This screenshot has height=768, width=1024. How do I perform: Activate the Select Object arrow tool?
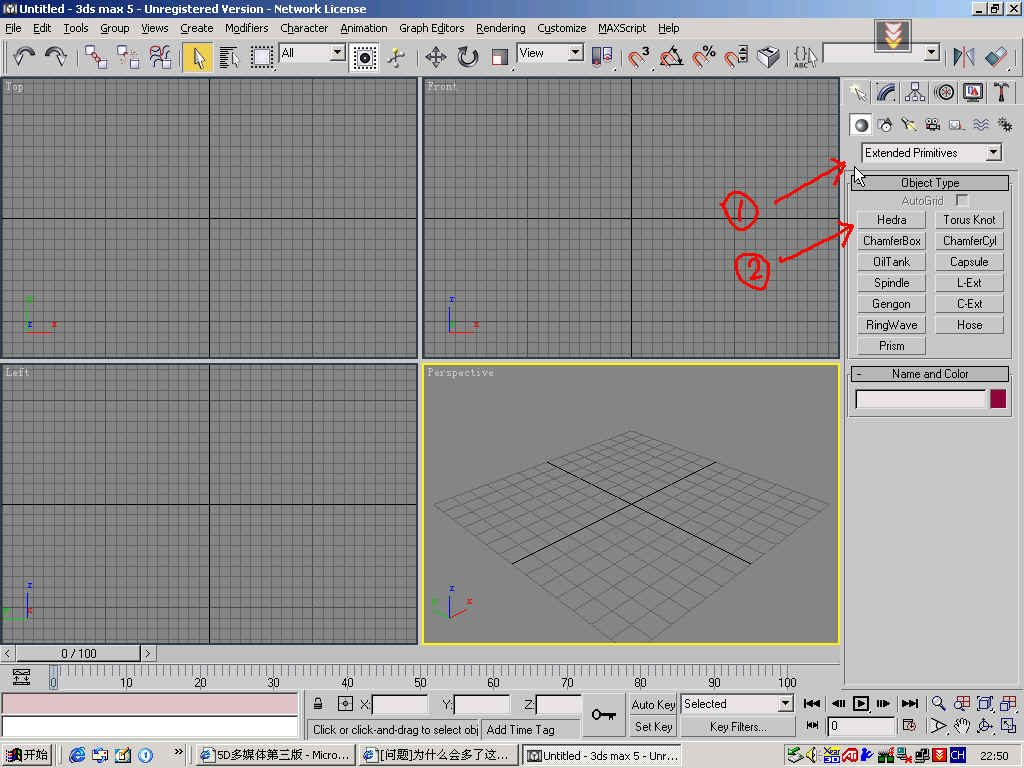(197, 57)
